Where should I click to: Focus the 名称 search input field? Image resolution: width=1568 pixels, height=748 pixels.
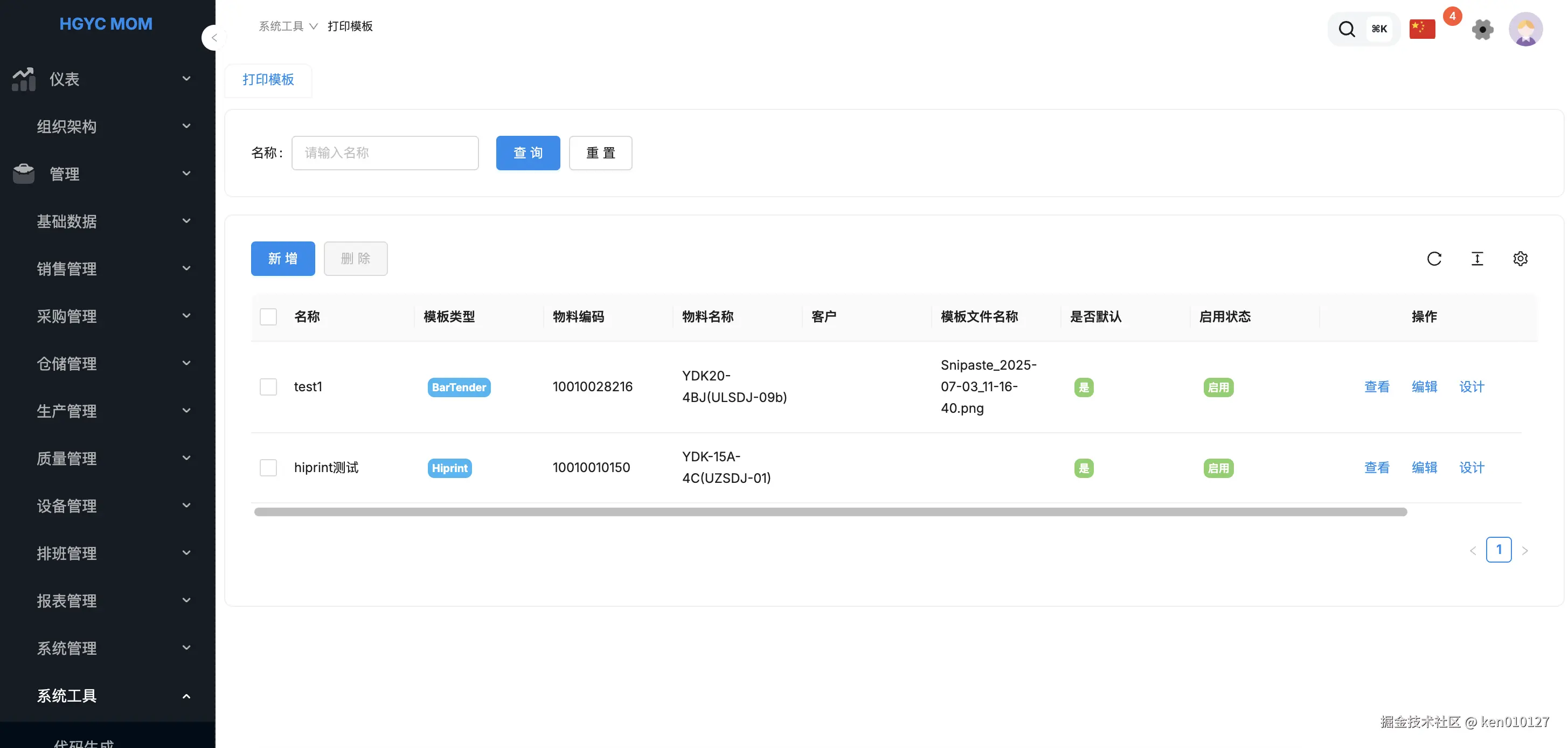coord(385,153)
